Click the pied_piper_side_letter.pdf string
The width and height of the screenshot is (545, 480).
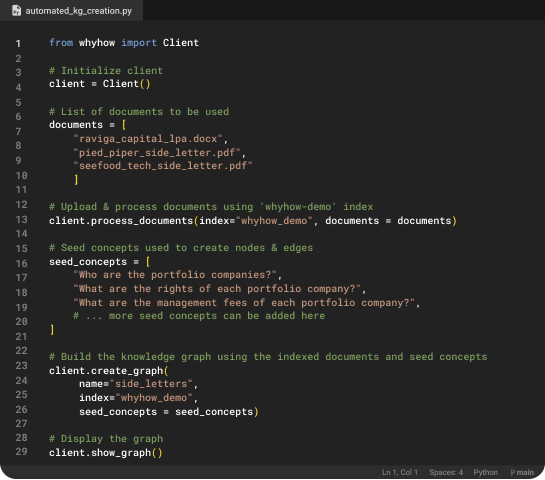tap(157, 153)
